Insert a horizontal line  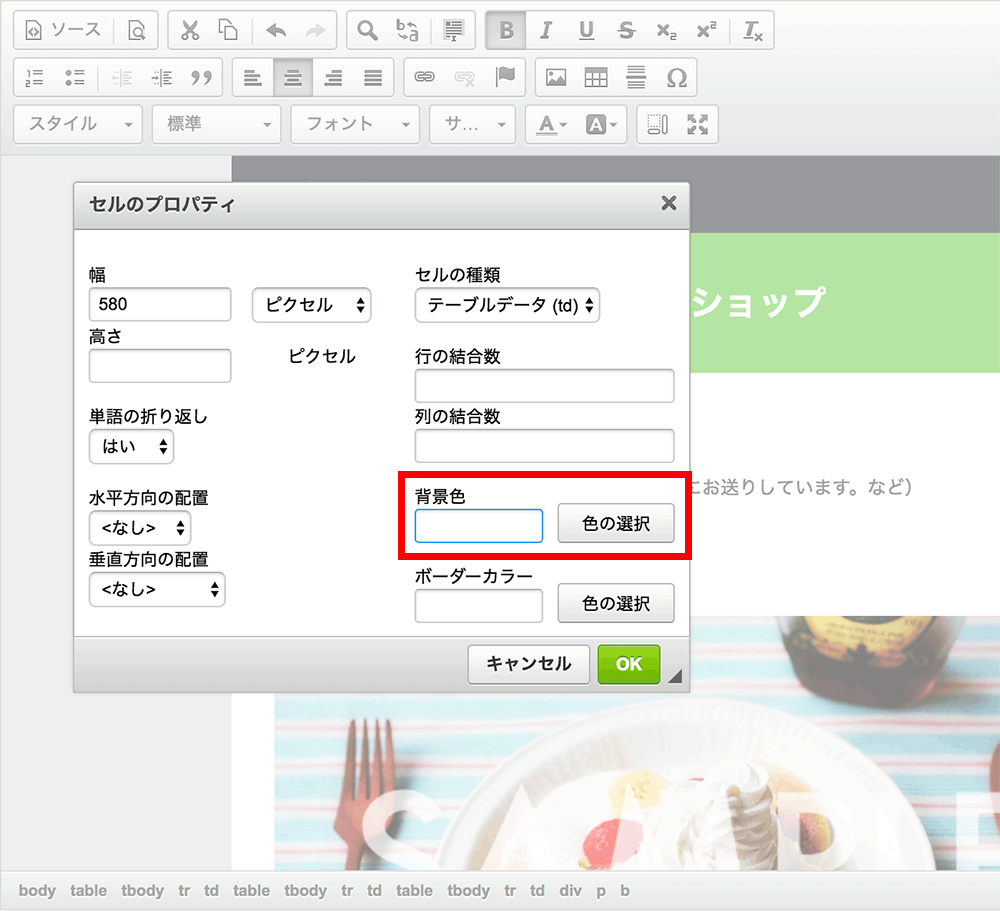point(636,77)
